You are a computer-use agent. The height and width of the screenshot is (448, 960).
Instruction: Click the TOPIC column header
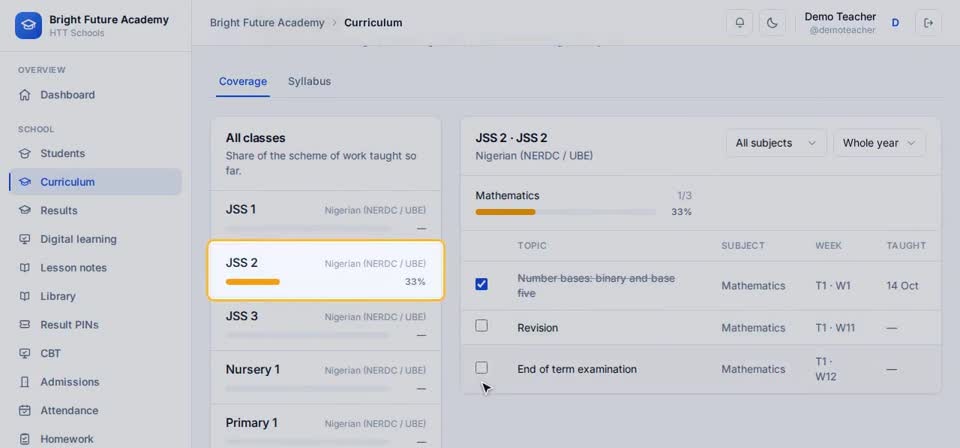click(x=531, y=245)
